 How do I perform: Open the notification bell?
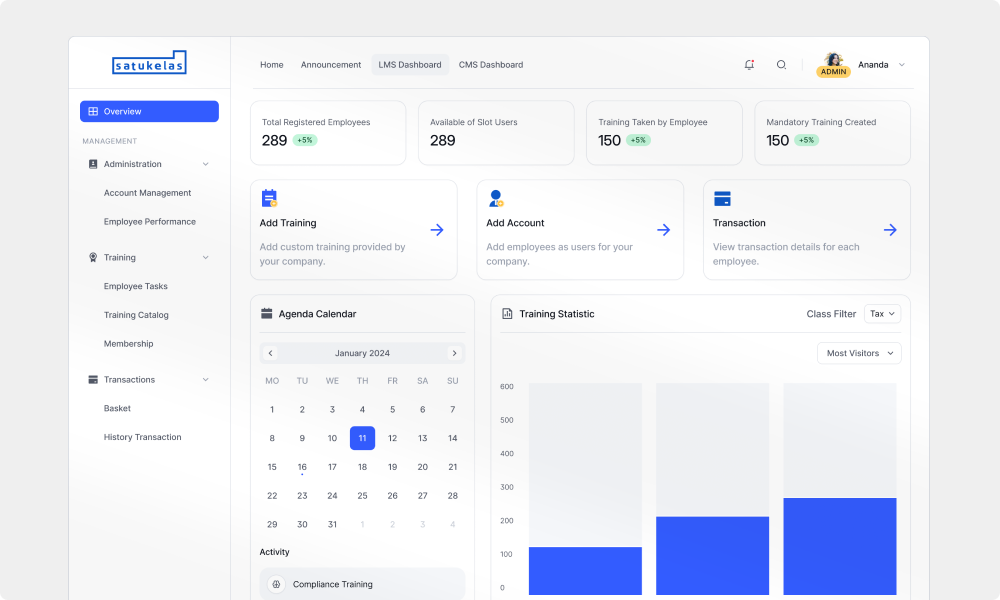[749, 64]
